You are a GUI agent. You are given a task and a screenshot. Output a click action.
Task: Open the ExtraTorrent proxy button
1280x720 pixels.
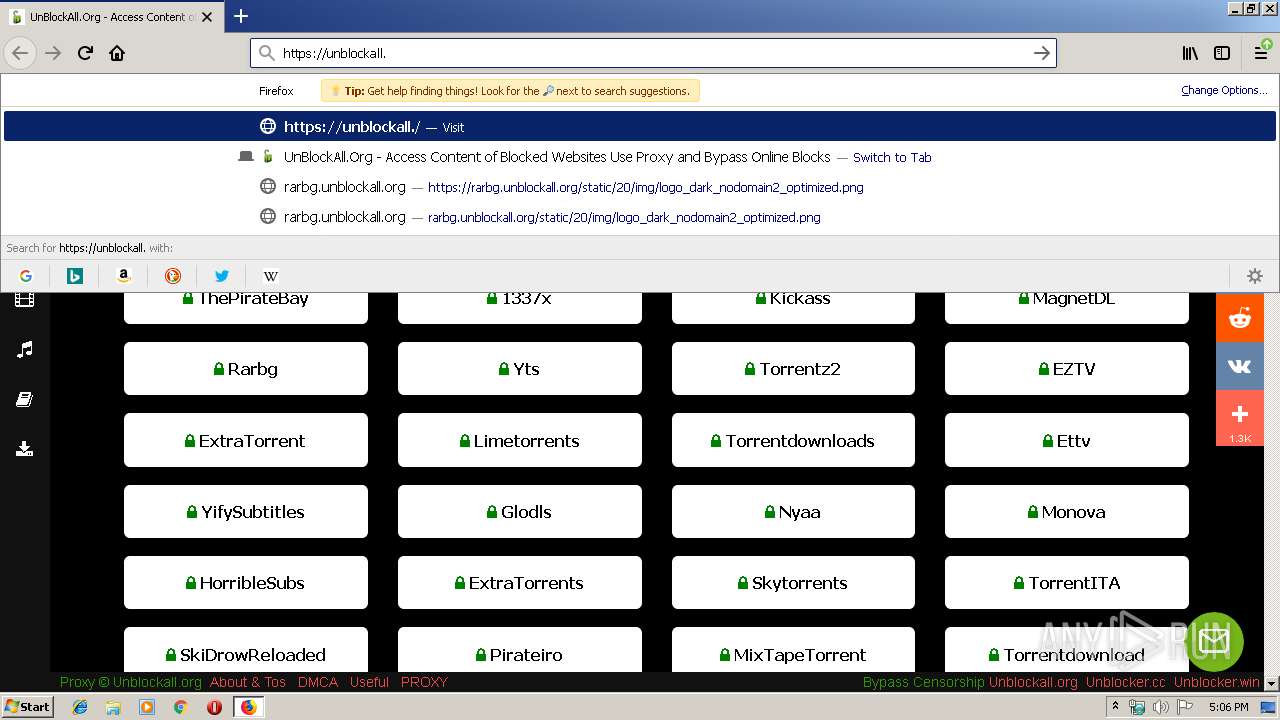tap(246, 440)
